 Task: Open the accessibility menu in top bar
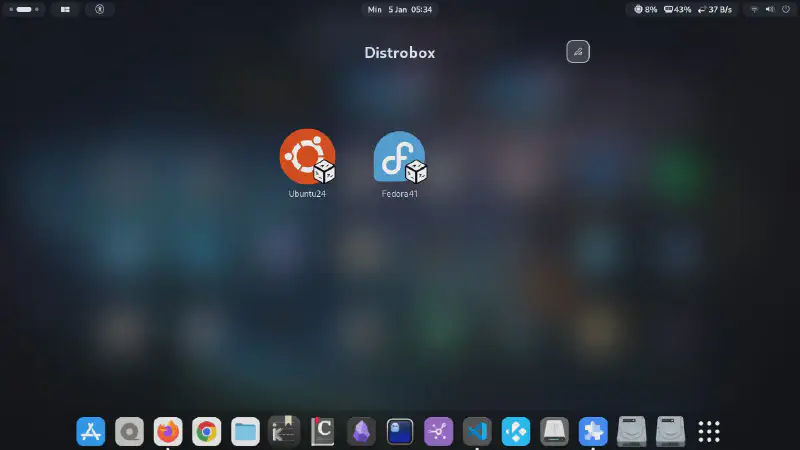click(x=99, y=9)
